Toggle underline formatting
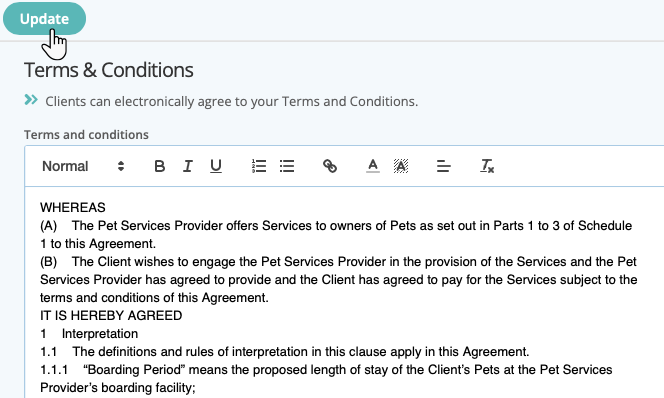The height and width of the screenshot is (398, 664). tap(216, 166)
